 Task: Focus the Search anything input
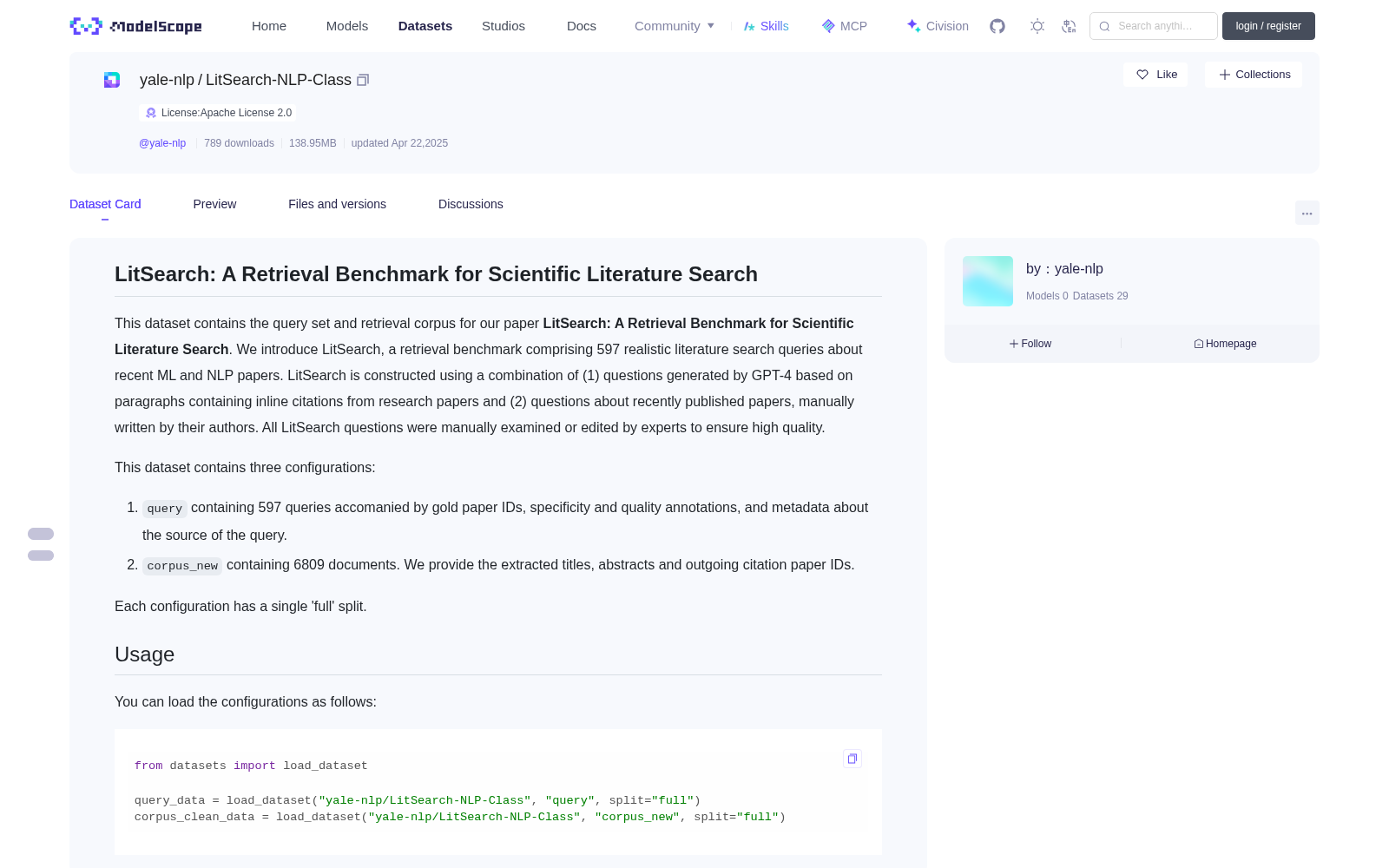click(x=1154, y=26)
